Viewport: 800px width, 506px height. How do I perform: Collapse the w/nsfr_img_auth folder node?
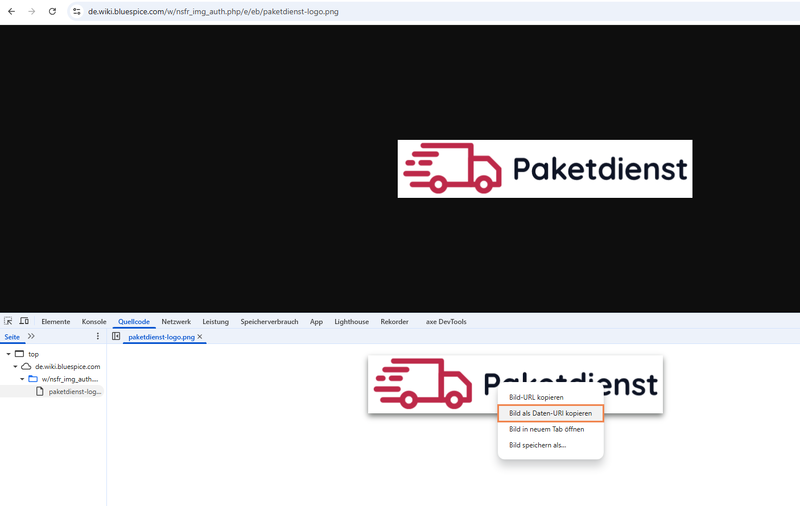(22, 379)
